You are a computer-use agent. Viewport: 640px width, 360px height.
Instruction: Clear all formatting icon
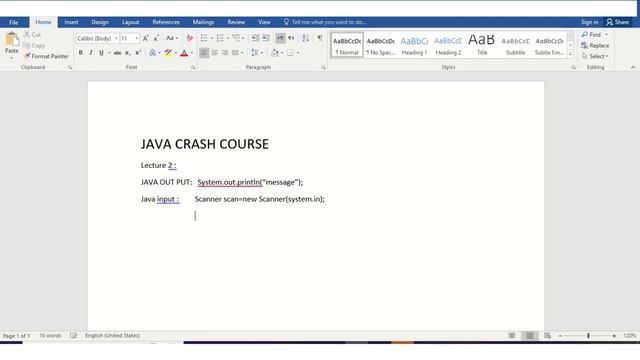[189, 38]
